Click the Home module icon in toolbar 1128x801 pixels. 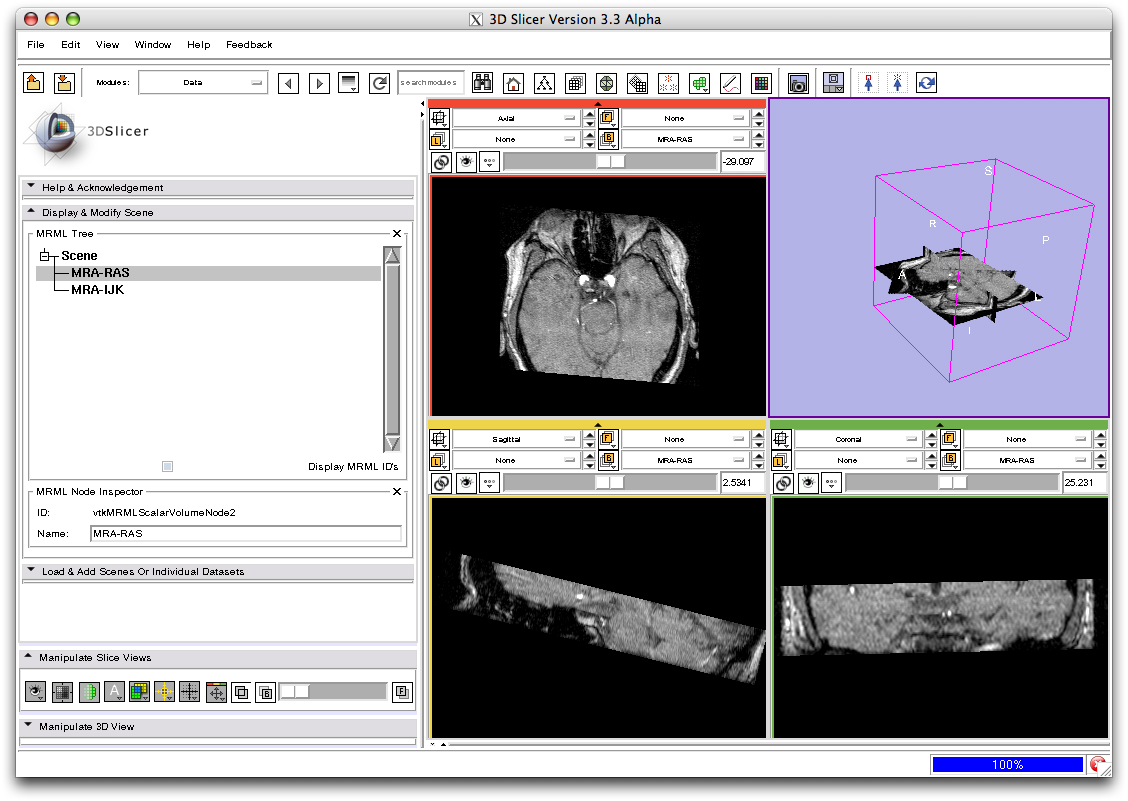point(513,84)
